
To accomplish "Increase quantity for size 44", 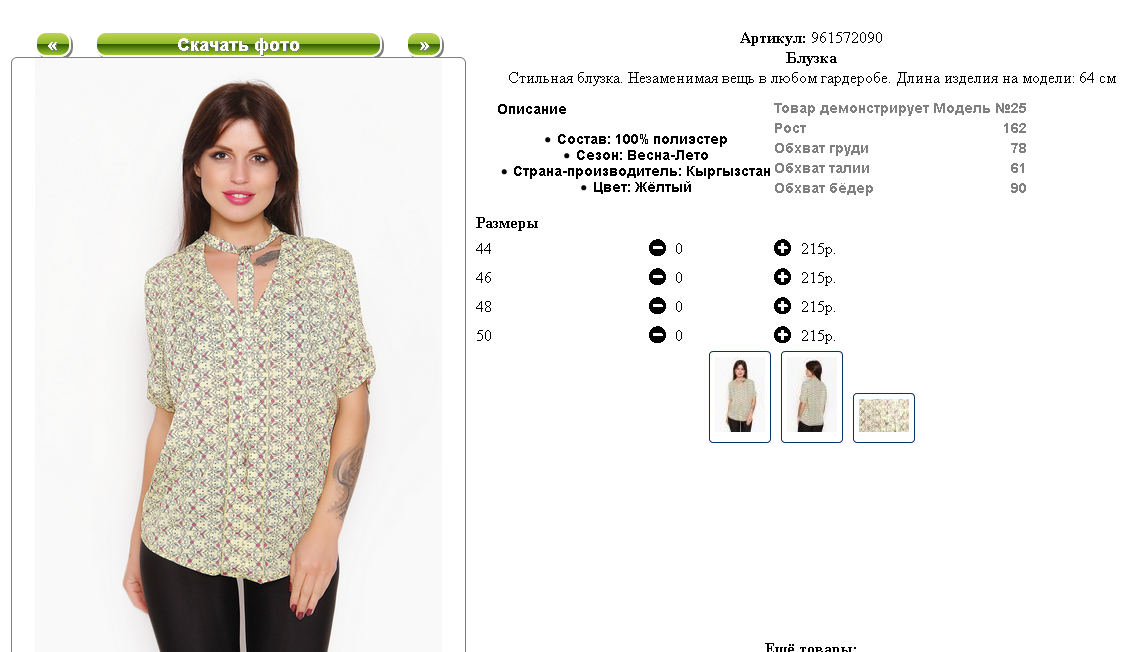I will [x=782, y=248].
